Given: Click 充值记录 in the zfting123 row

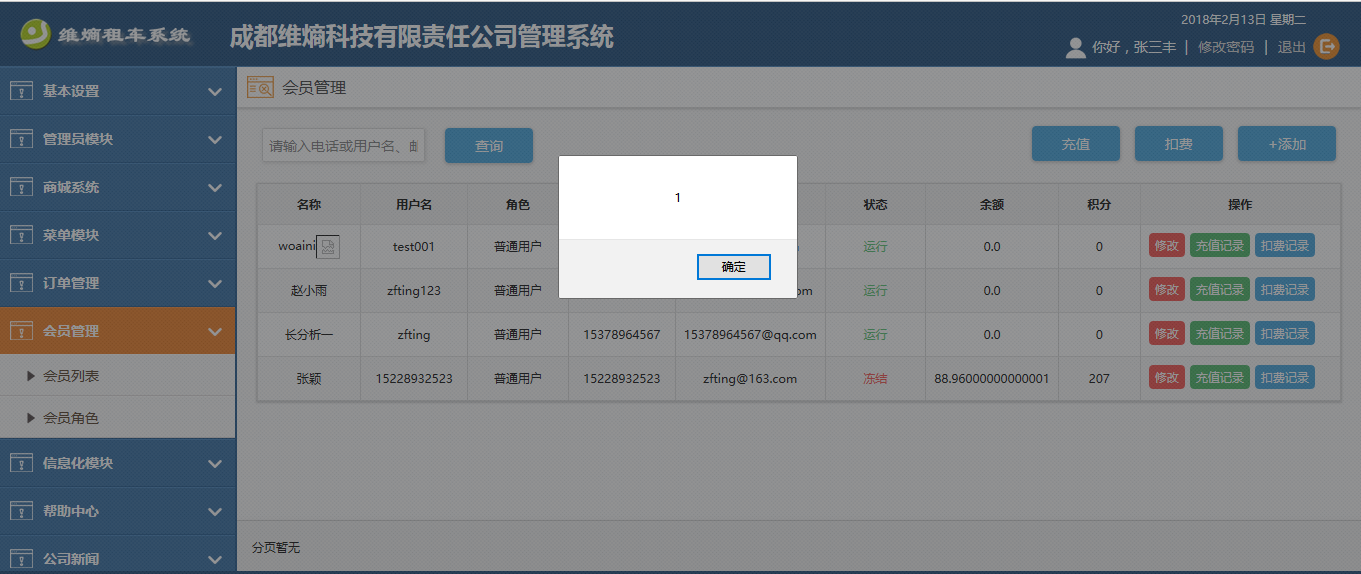Looking at the screenshot, I should [x=1220, y=289].
